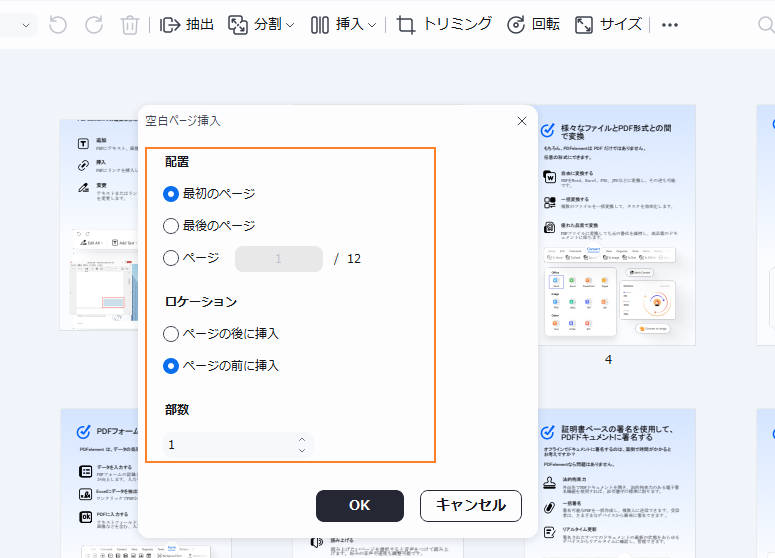Select the PDFフォーム page thumbnail
Viewport: 775px width, 558px height.
[x=99, y=483]
